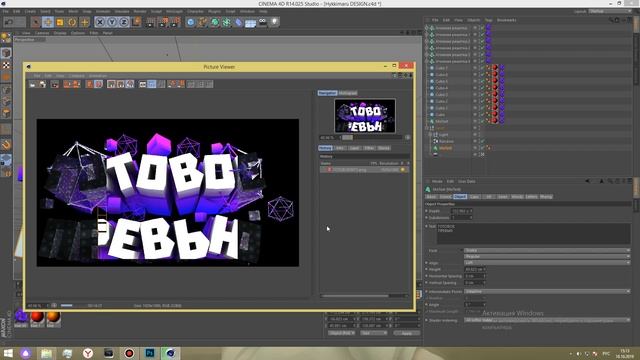Toggle the Y axis lock
640x360 pixels.
click(x=112, y=22)
